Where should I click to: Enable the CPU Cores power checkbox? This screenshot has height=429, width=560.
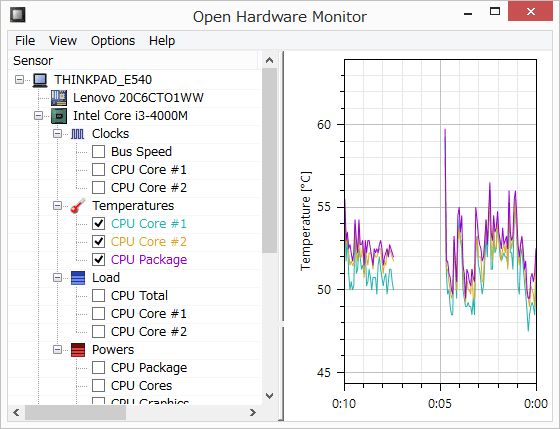[x=98, y=385]
